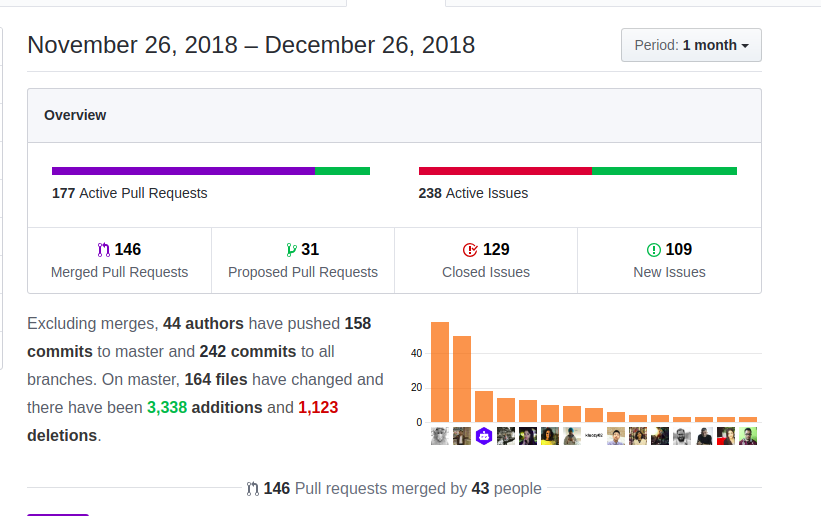Click the red closed issue icon next to 129
The width and height of the screenshot is (821, 516).
pos(470,250)
